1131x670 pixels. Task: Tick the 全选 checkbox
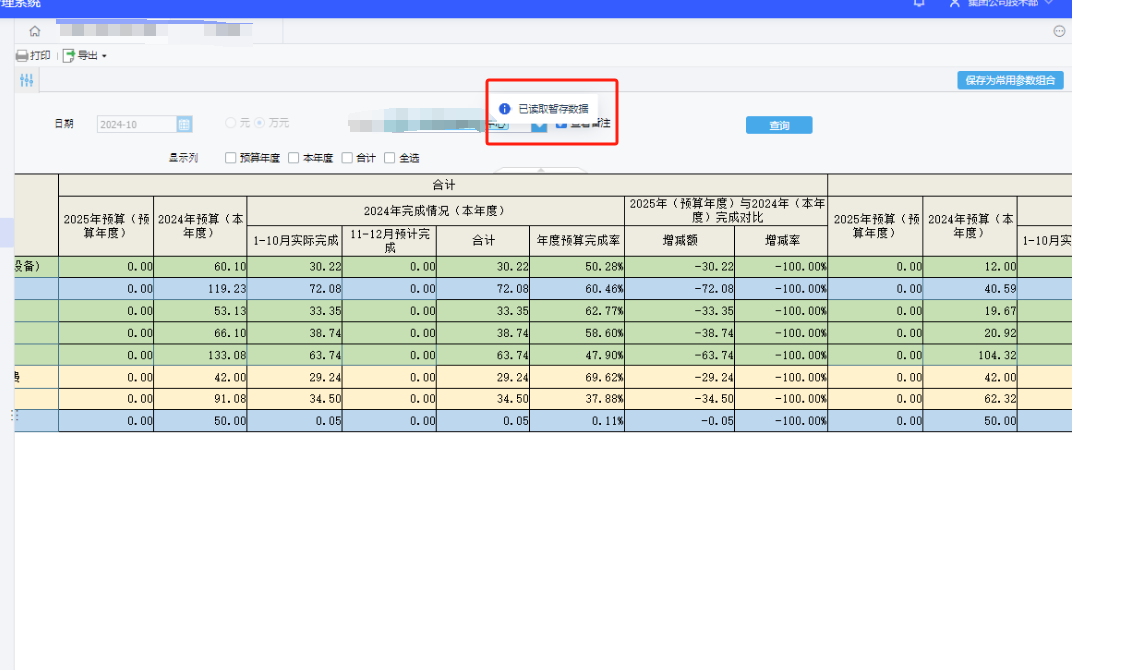pyautogui.click(x=390, y=158)
